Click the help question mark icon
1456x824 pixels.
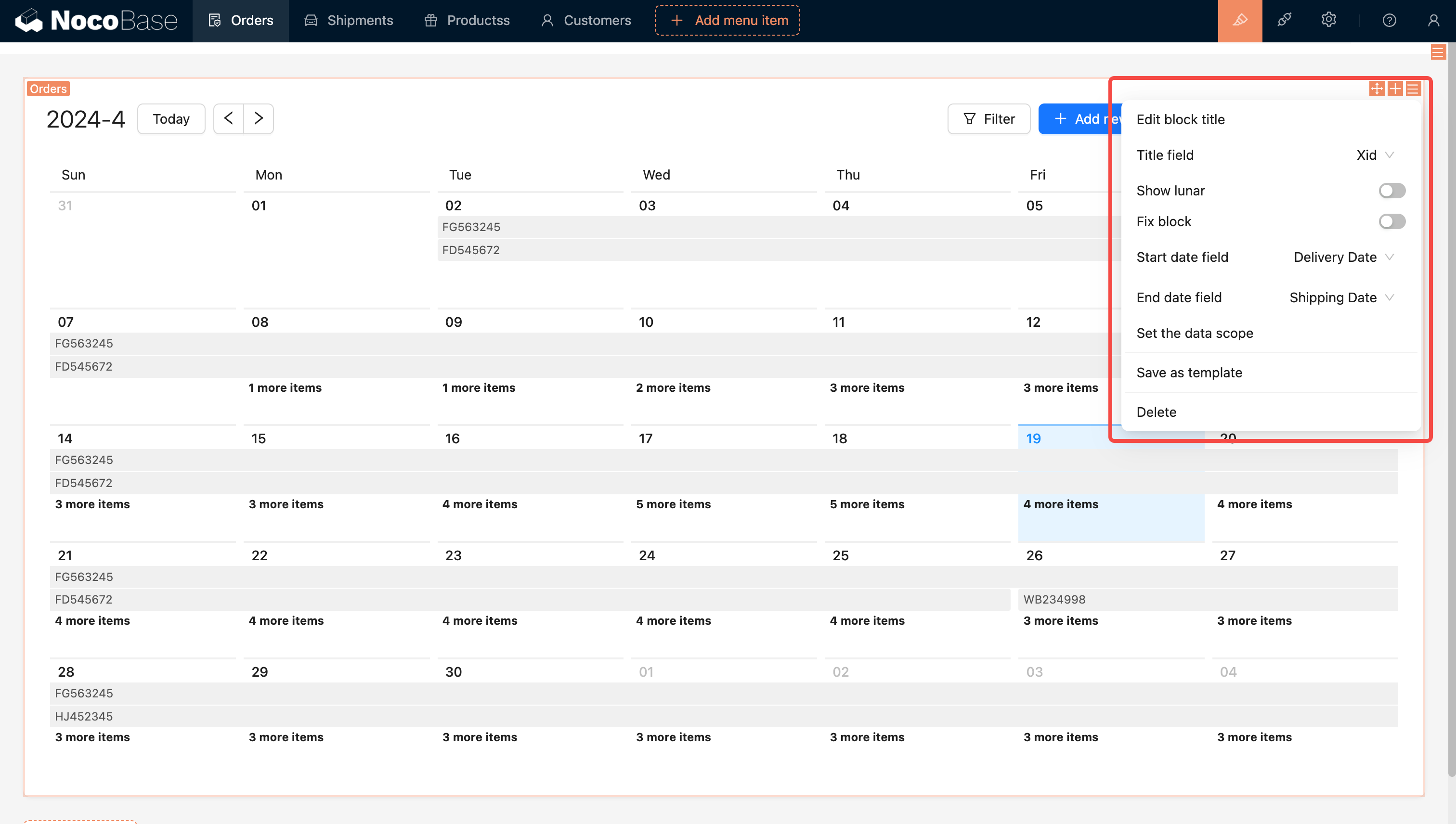click(1389, 20)
